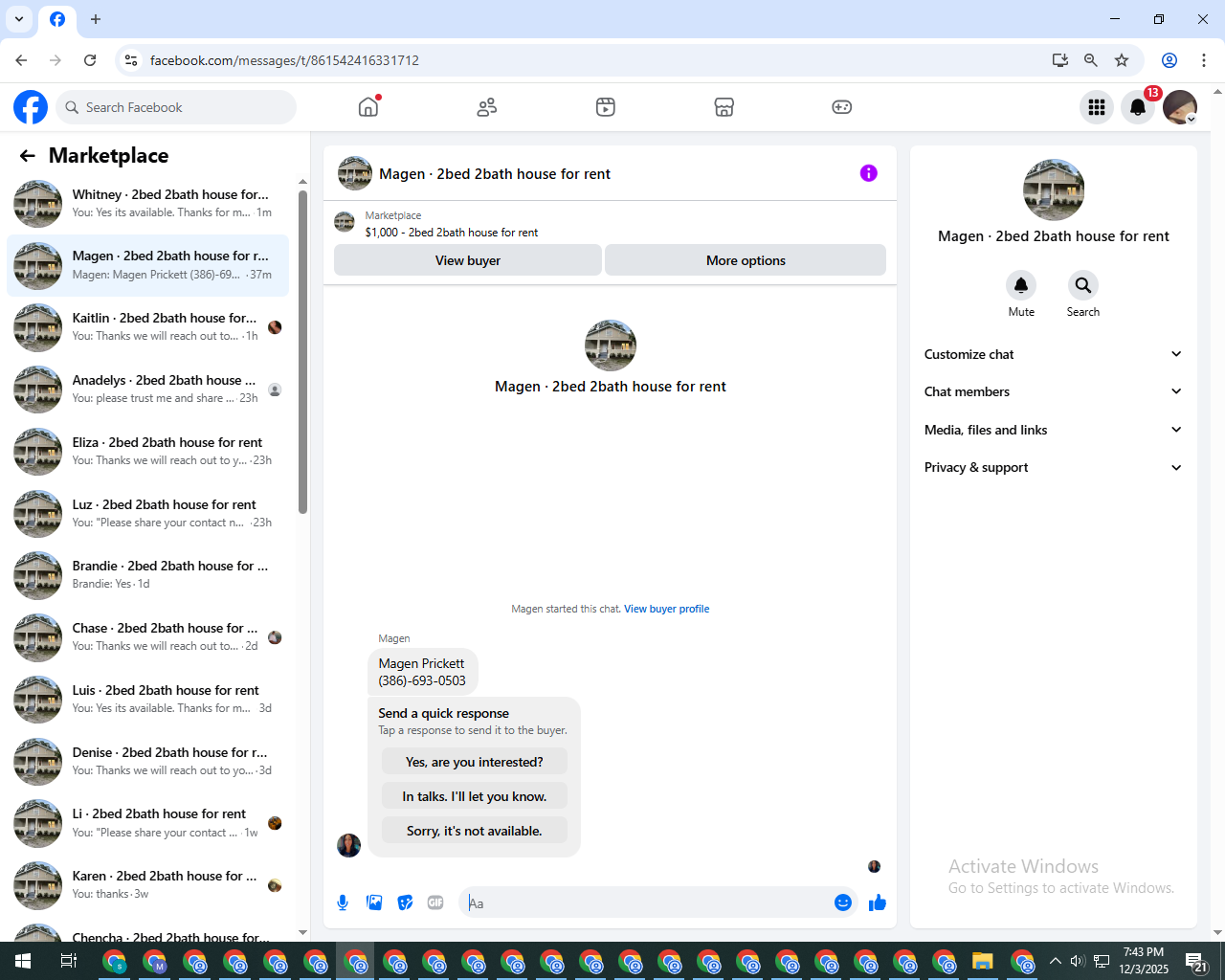Show hidden system tray icons

tap(1055, 961)
